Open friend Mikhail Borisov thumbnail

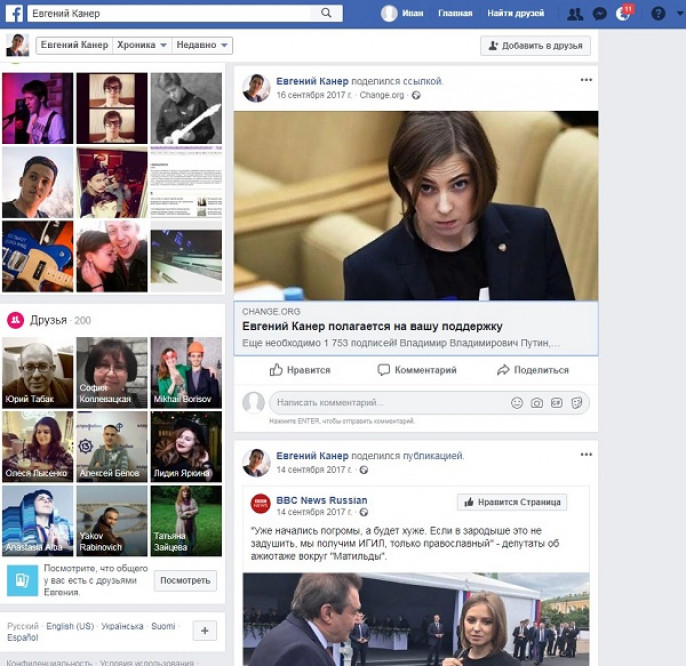pos(186,373)
